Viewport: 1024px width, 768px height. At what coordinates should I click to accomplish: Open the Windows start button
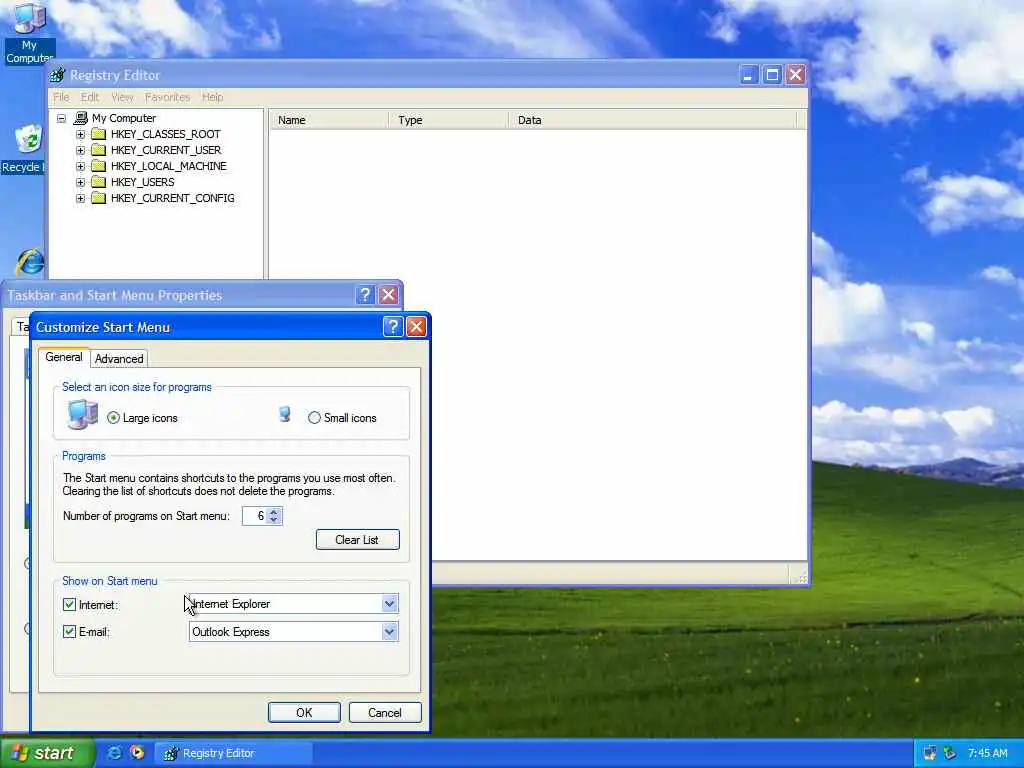pyautogui.click(x=47, y=753)
